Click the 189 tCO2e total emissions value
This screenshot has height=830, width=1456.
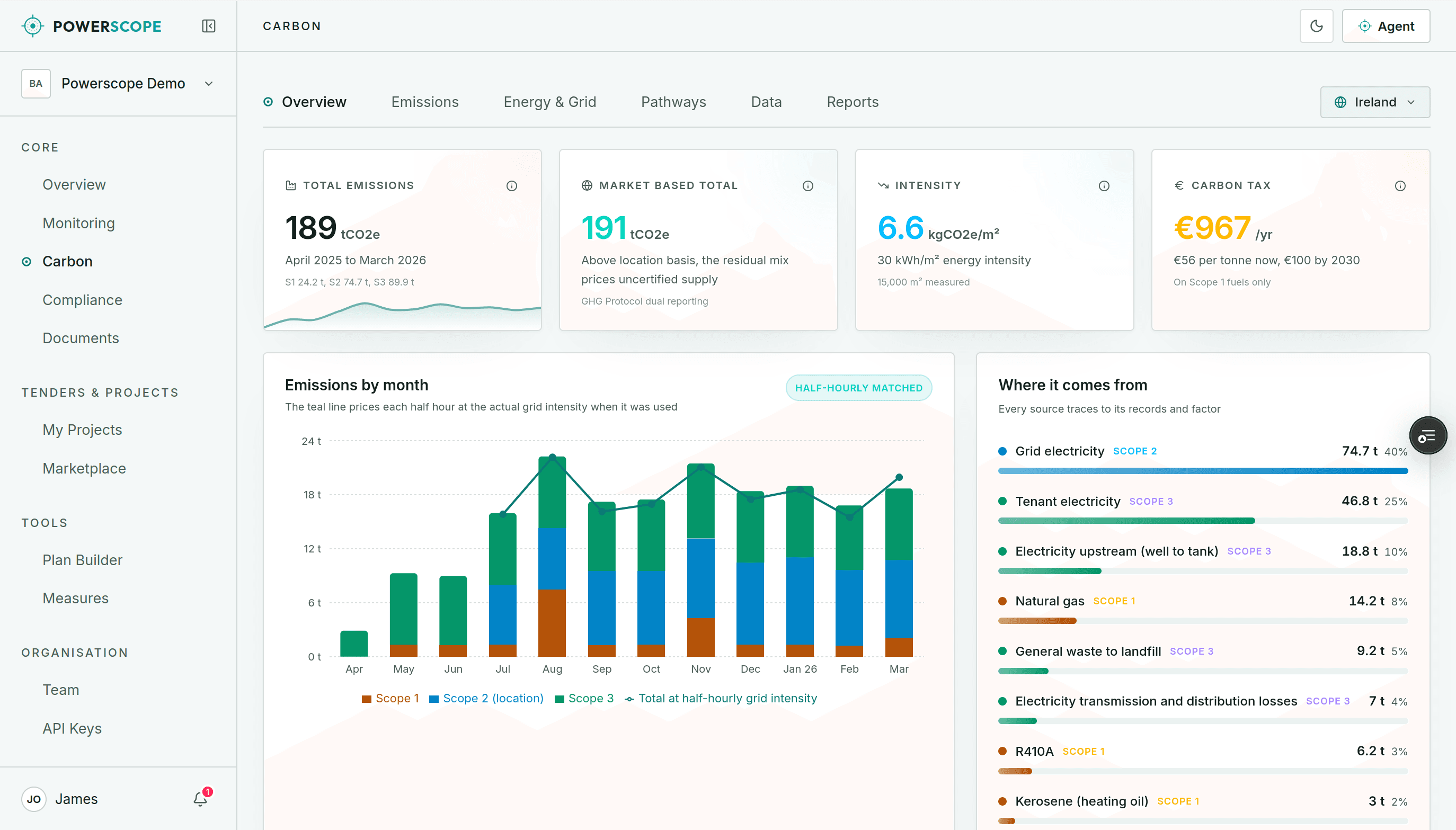pos(332,228)
